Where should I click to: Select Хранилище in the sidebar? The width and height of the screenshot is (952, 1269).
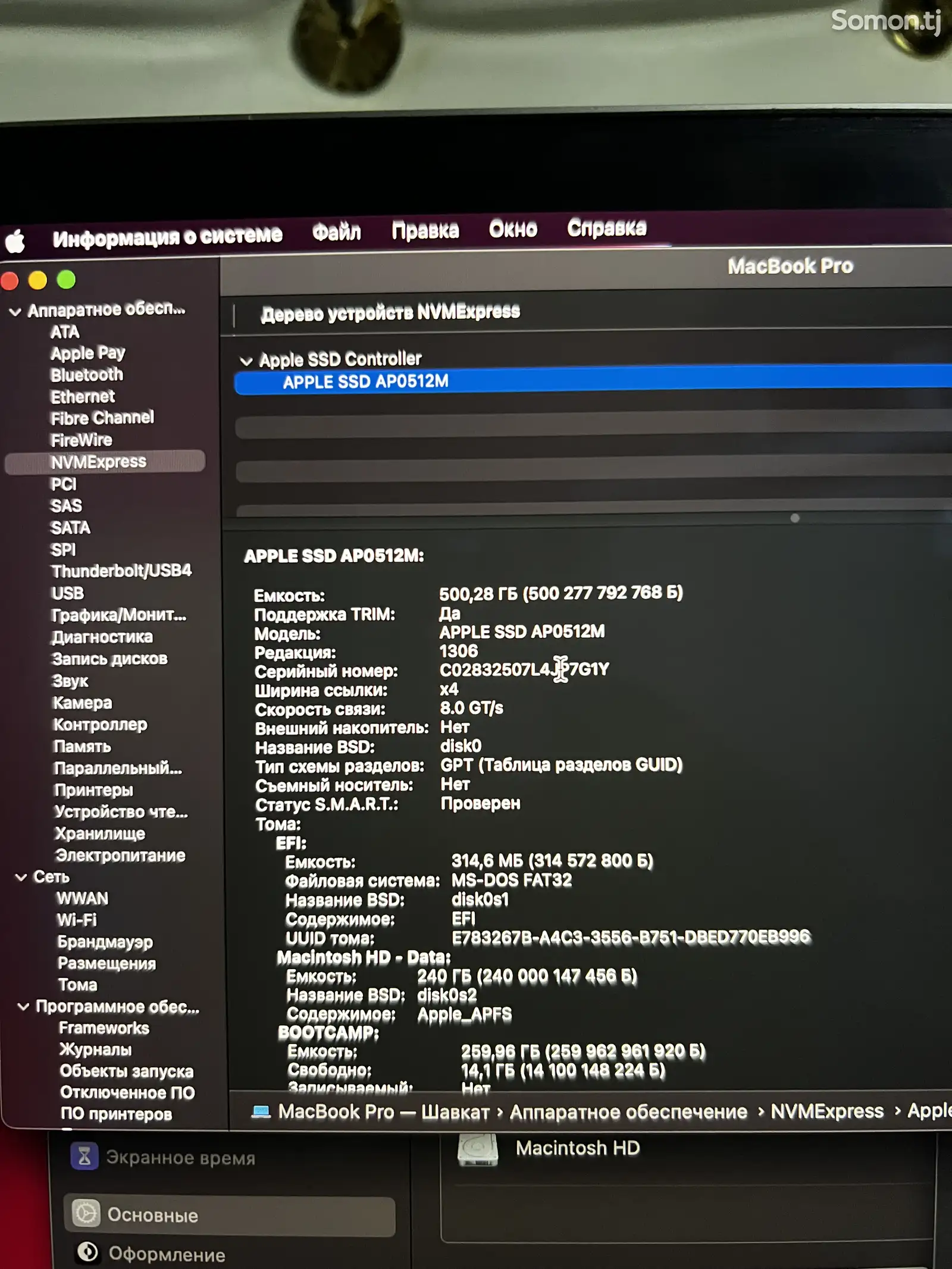click(x=100, y=834)
